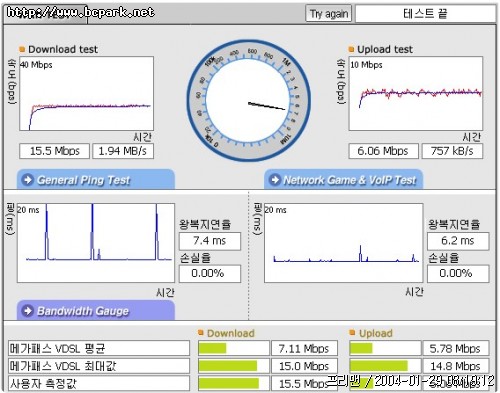Select the 7.4 ms round-trip delay value
The width and height of the screenshot is (500, 393).
click(x=210, y=241)
